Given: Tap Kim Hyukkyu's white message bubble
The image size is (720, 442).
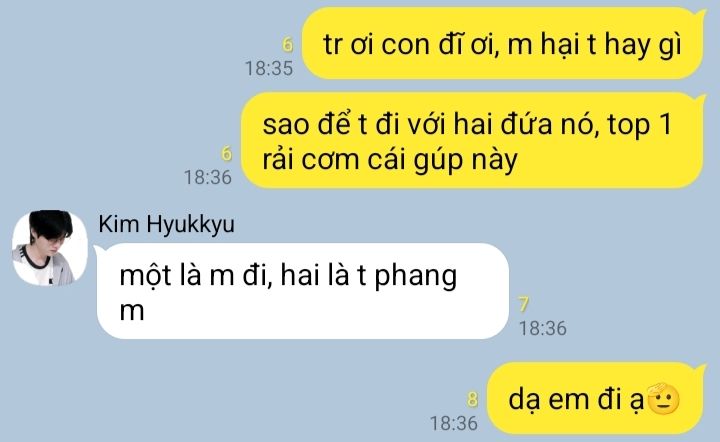Looking at the screenshot, I should 303,291.
